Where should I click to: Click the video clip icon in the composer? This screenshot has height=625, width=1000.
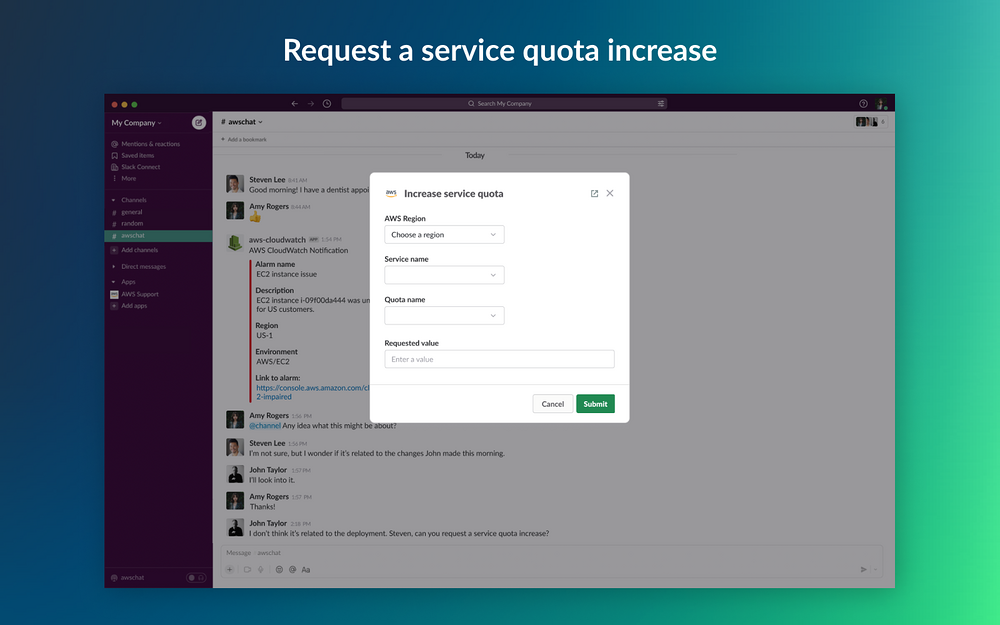click(x=247, y=570)
